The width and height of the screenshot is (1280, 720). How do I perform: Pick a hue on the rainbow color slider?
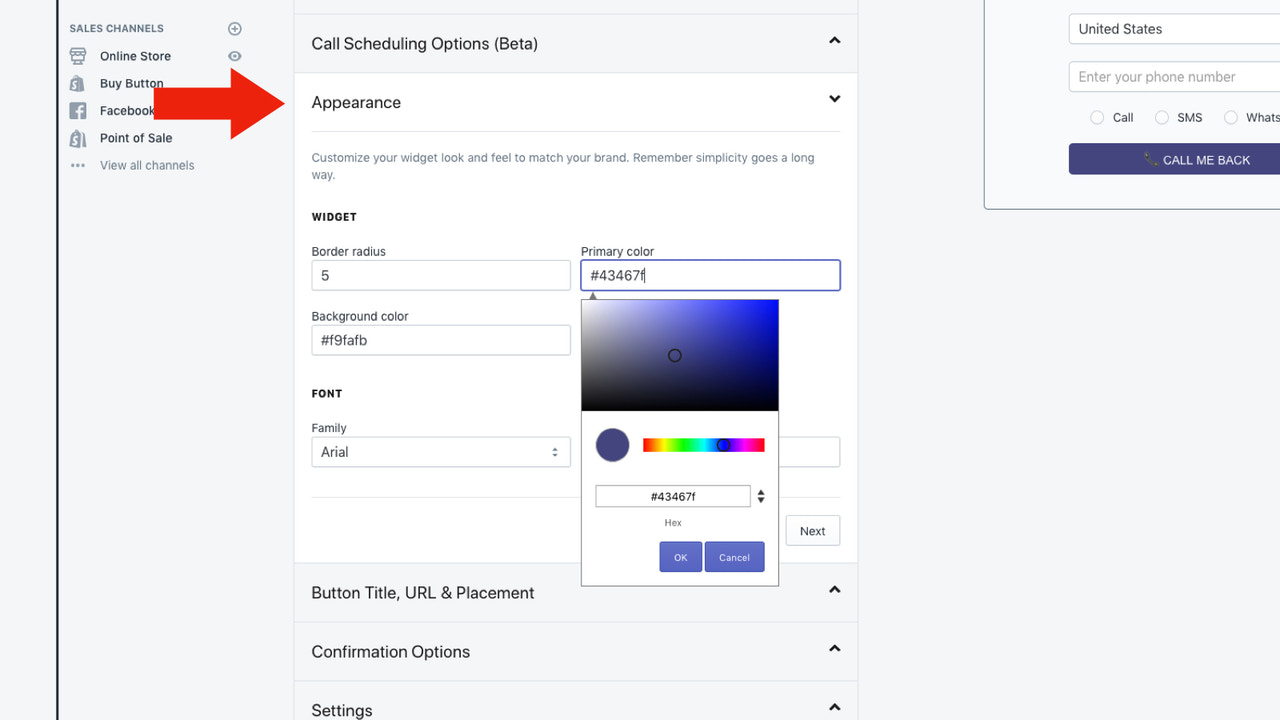coord(703,444)
